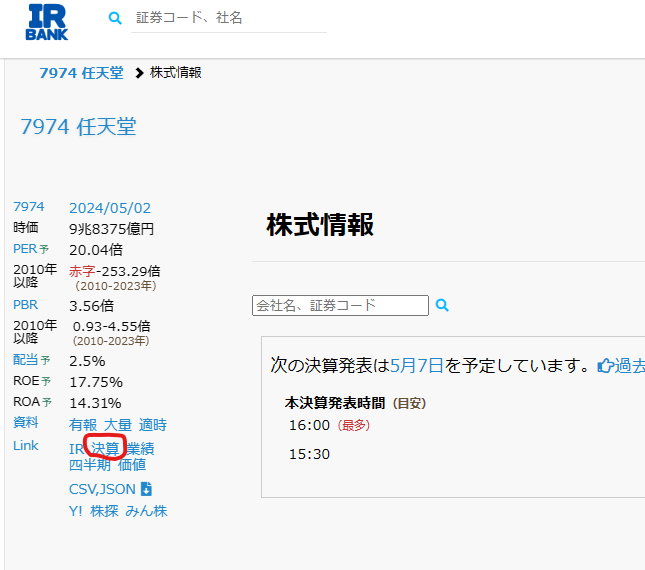Click the thumbs-up icon next to 過去
Screen dimensions: 645x570
(x=606, y=365)
